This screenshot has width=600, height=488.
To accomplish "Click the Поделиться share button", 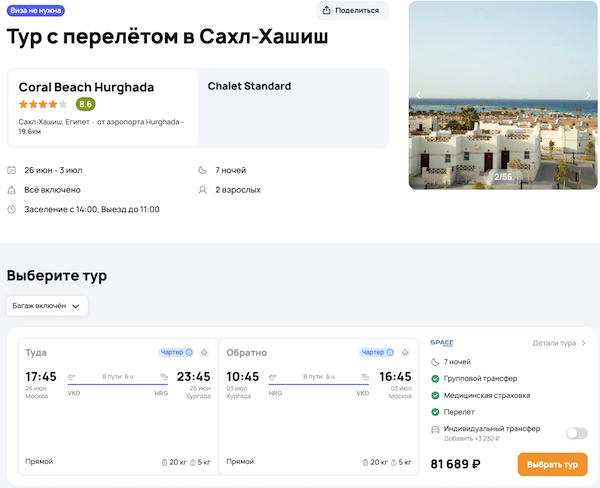I will pyautogui.click(x=352, y=11).
